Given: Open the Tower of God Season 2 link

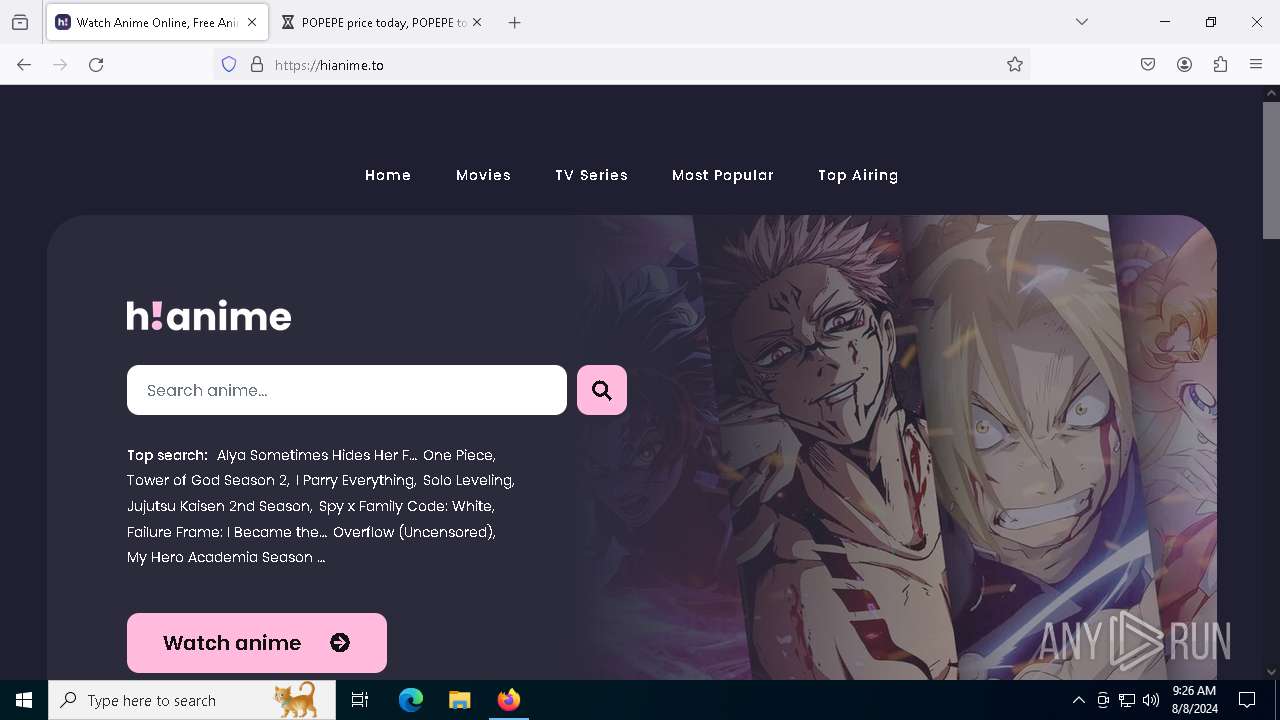Looking at the screenshot, I should 208,480.
